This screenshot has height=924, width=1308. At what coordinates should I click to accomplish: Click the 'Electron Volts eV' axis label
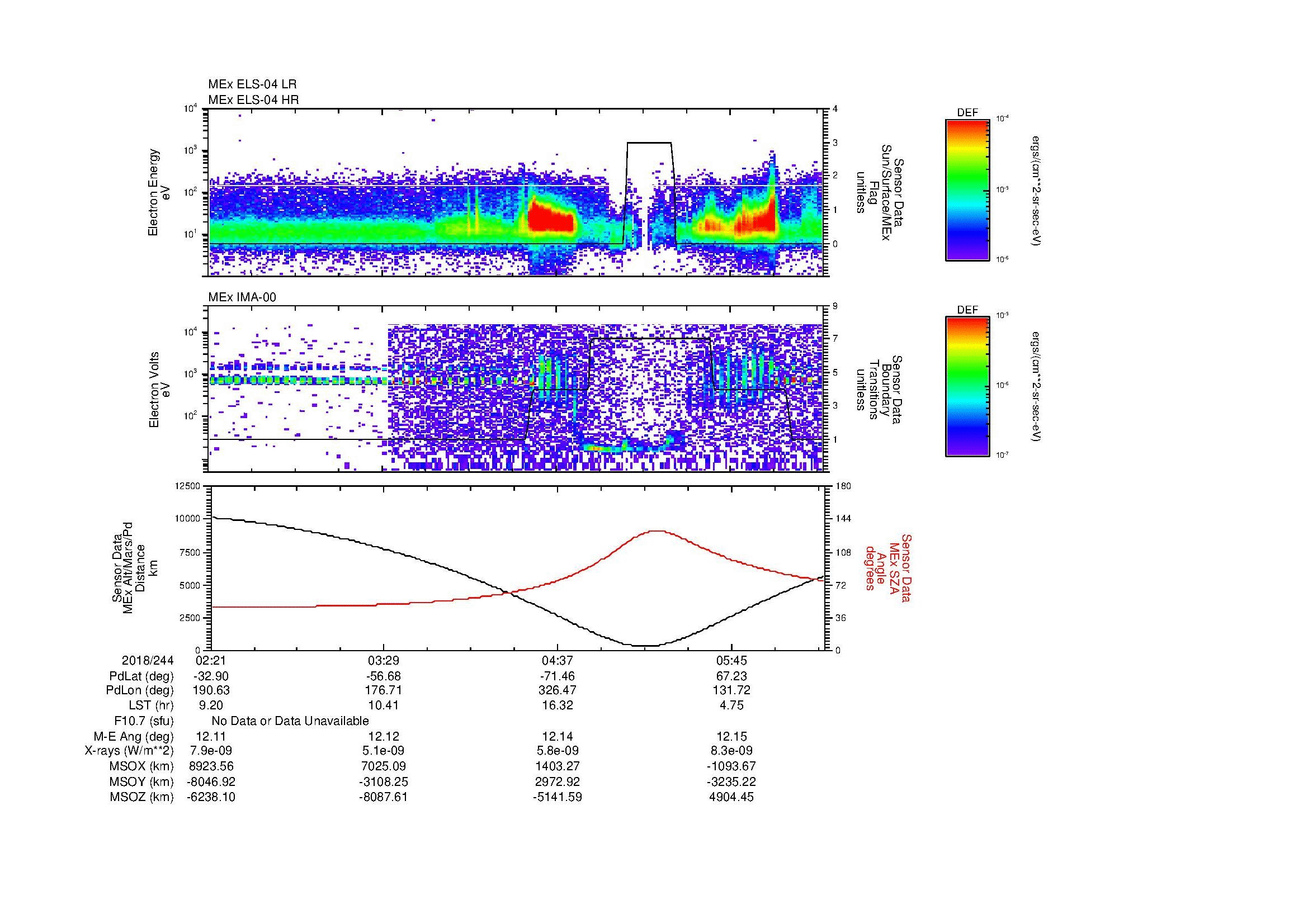(x=159, y=390)
